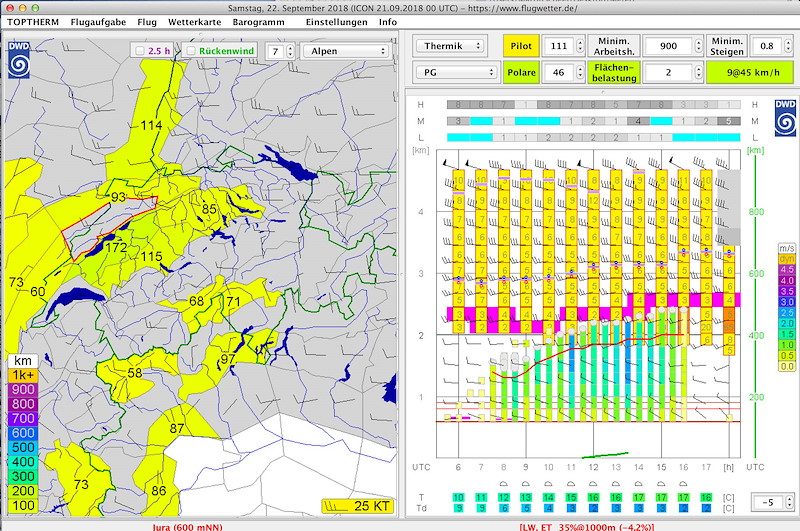Screen dimensions: 800x531
Task: Open the Flugaufgabe menu
Action: click(x=98, y=22)
